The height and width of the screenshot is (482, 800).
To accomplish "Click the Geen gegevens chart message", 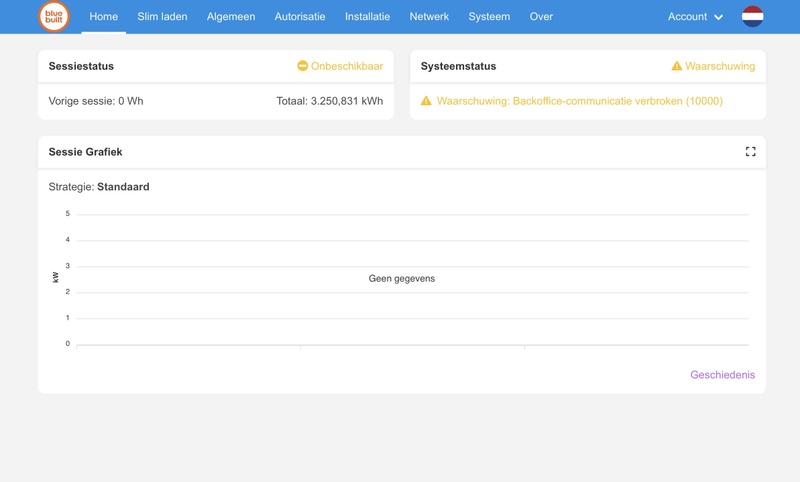I will (x=402, y=278).
